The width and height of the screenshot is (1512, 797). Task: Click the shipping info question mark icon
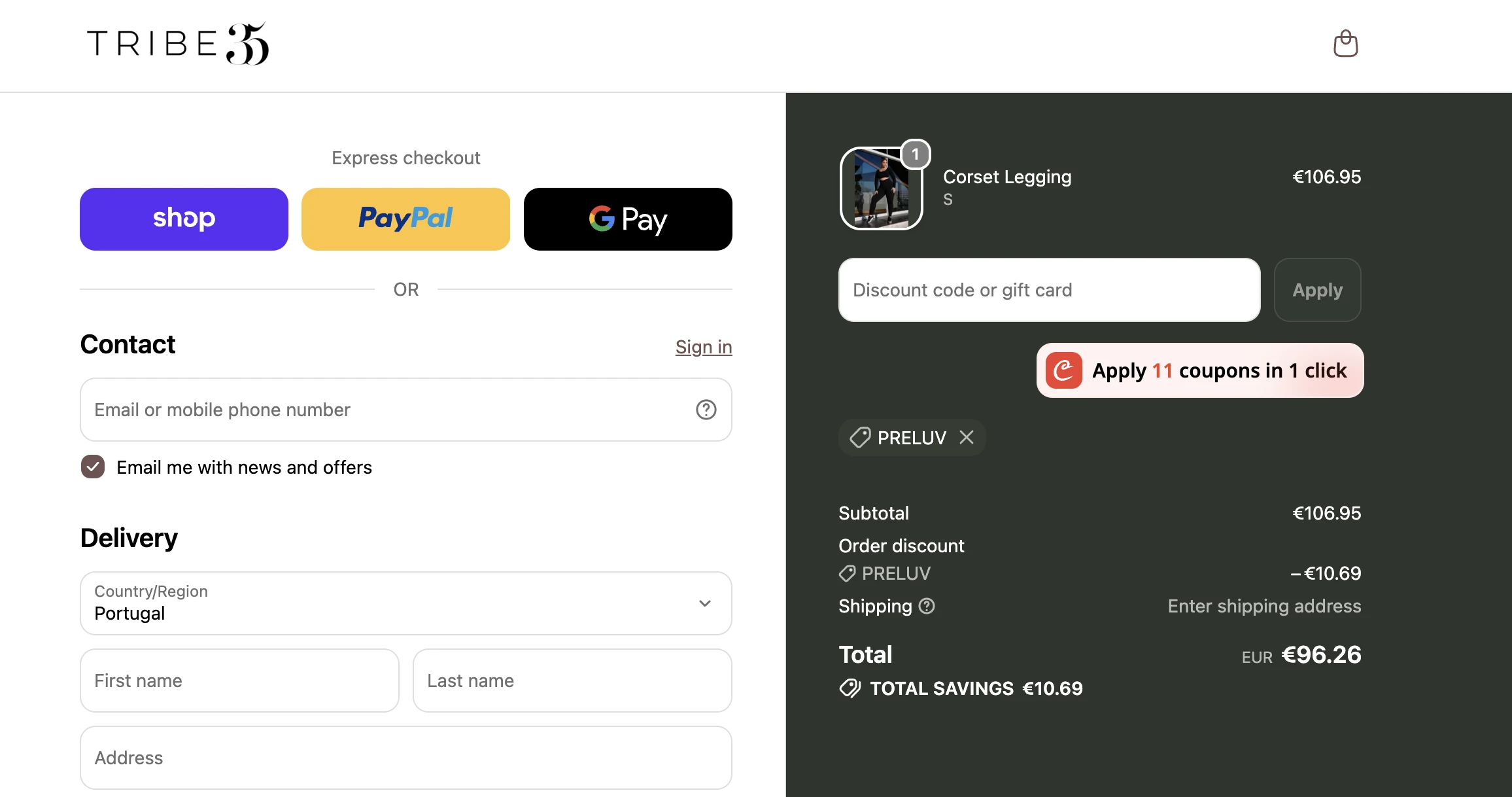coord(927,606)
